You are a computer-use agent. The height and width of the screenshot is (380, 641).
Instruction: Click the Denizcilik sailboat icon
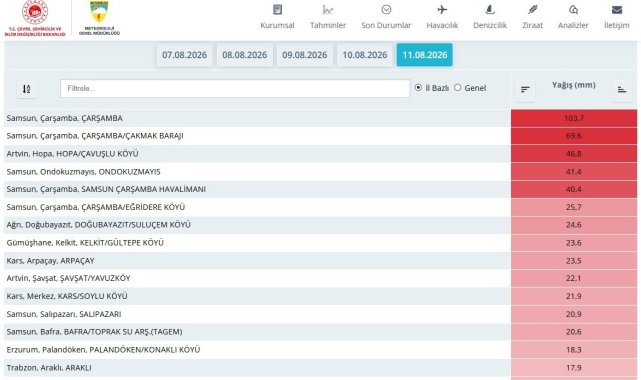click(490, 10)
